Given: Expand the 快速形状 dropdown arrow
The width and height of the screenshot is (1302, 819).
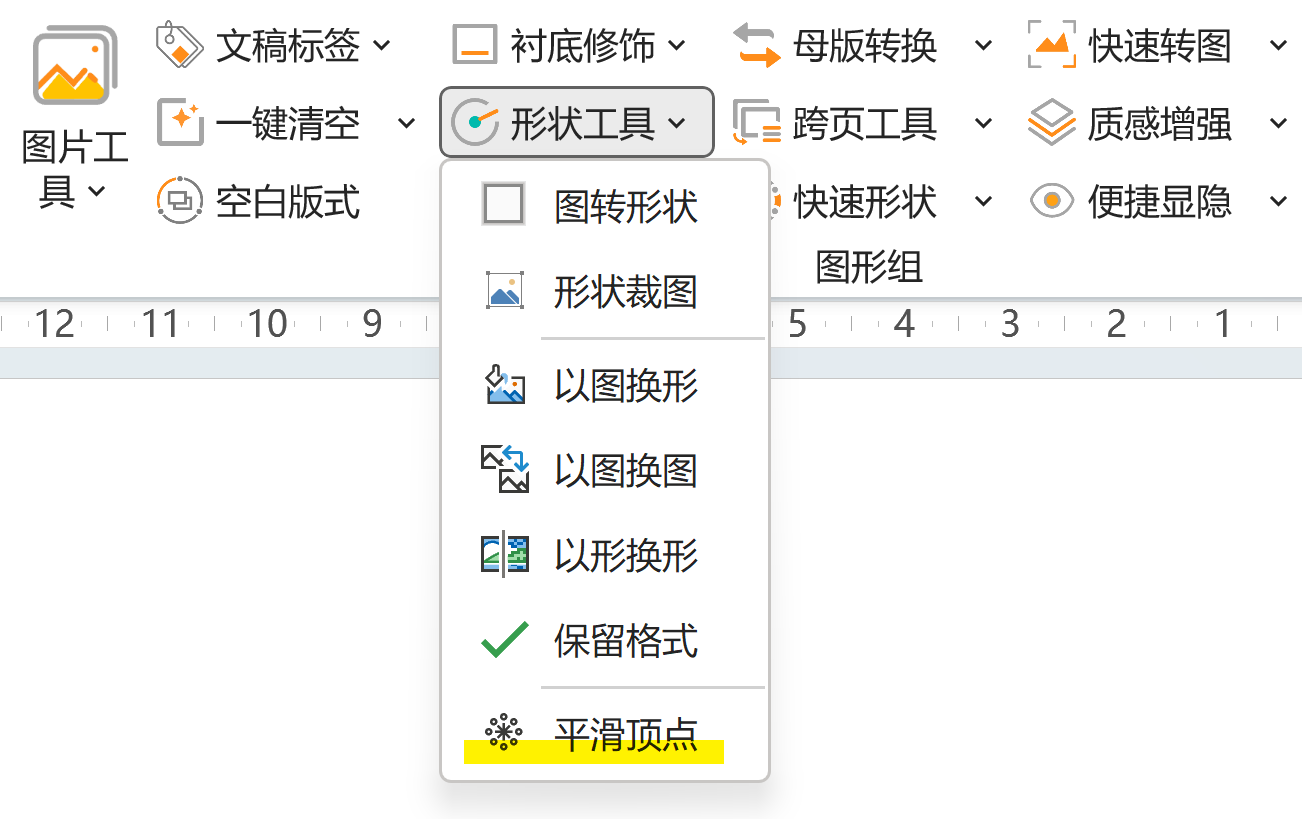Looking at the screenshot, I should (x=983, y=202).
